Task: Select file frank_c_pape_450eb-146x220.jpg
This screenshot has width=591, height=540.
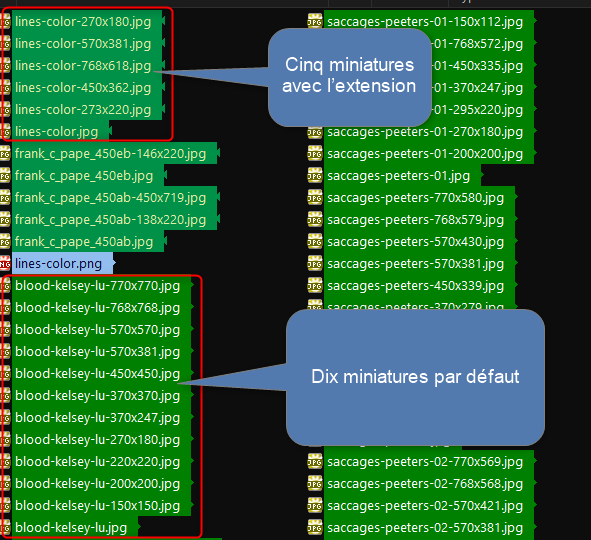Action: (x=110, y=154)
